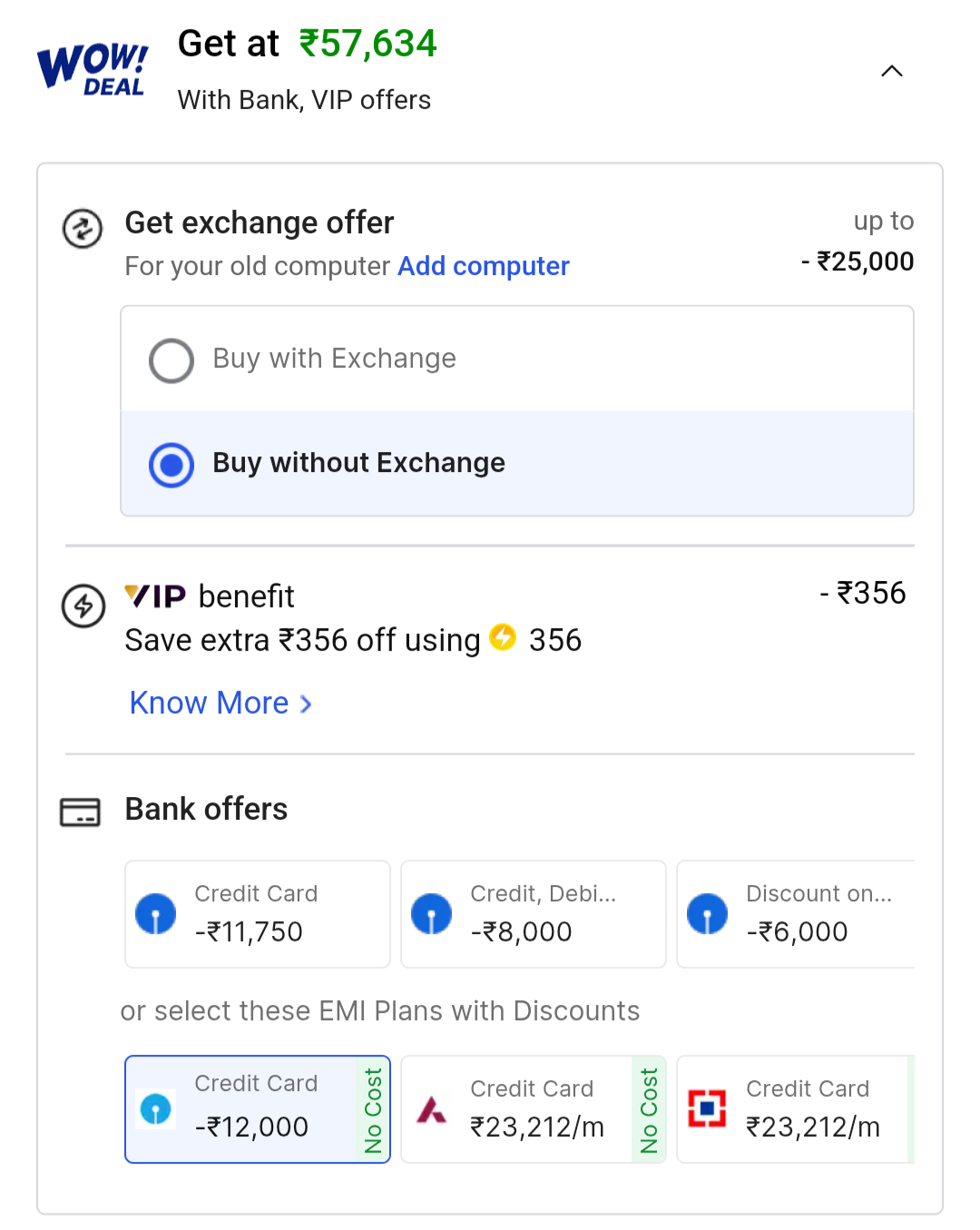Image resolution: width=980 pixels, height=1230 pixels.
Task: Select Buy with Exchange option
Action: point(171,360)
